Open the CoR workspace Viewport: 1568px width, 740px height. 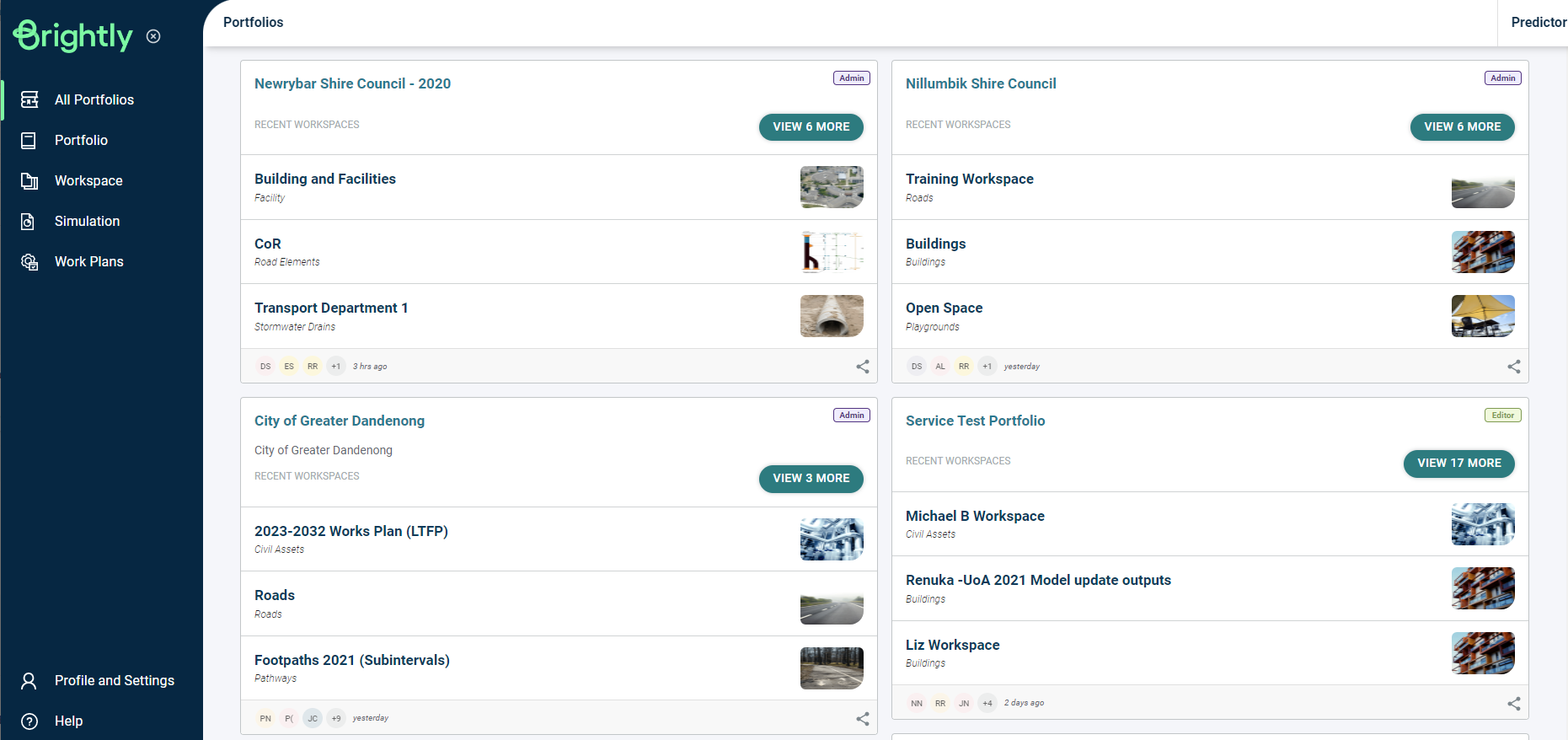click(x=559, y=252)
